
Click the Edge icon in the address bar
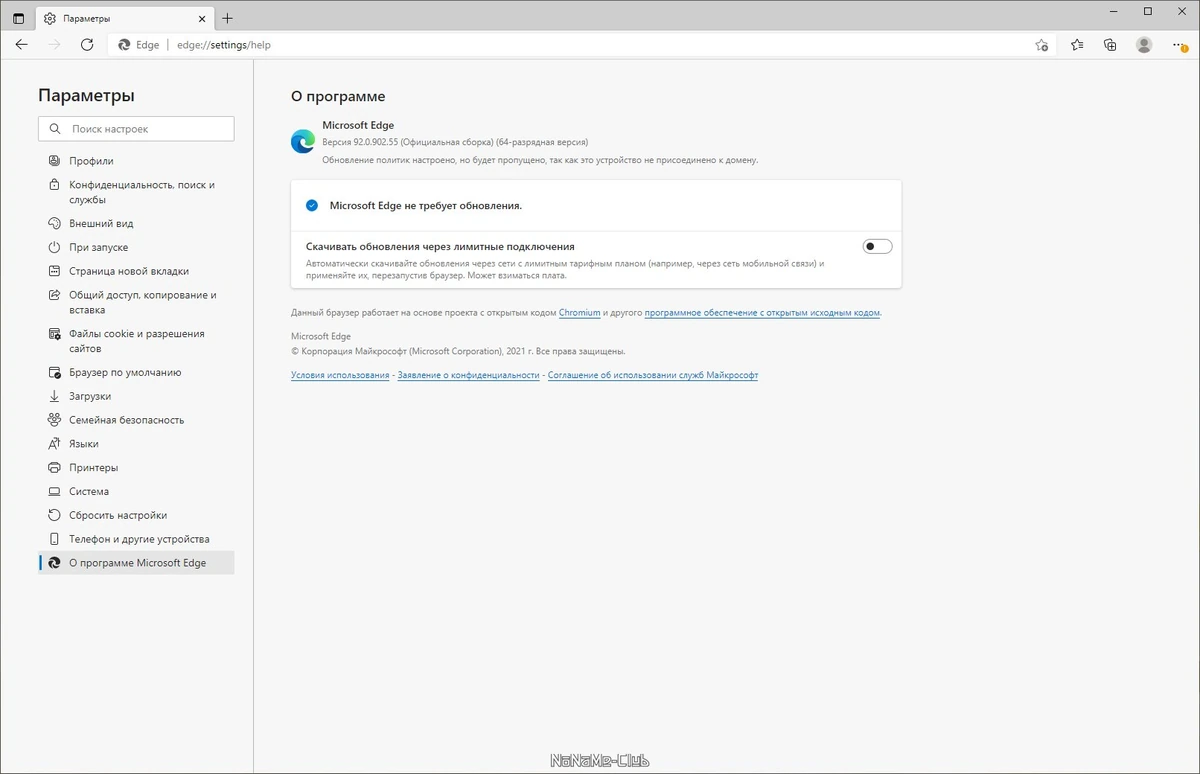pyautogui.click(x=124, y=45)
